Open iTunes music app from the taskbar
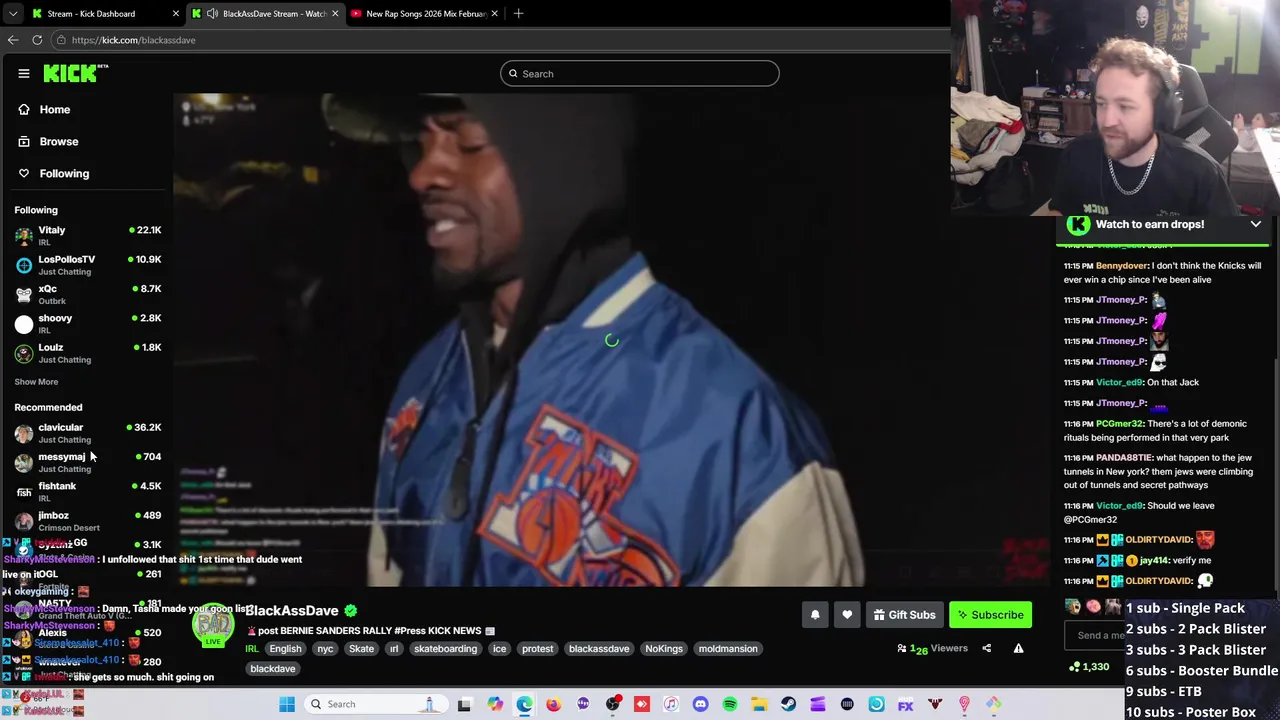1280x720 pixels. pyautogui.click(x=671, y=704)
